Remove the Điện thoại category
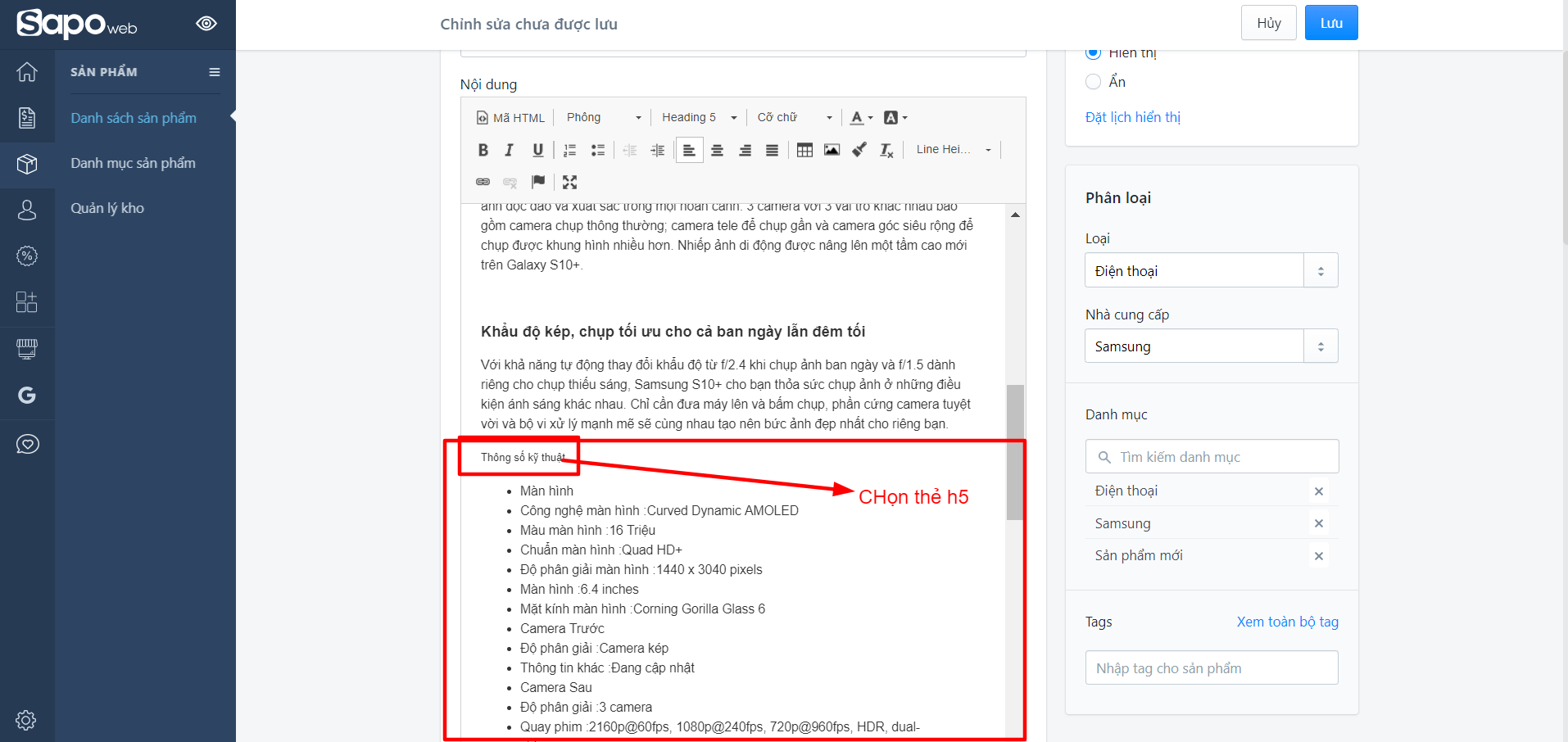 tap(1319, 491)
